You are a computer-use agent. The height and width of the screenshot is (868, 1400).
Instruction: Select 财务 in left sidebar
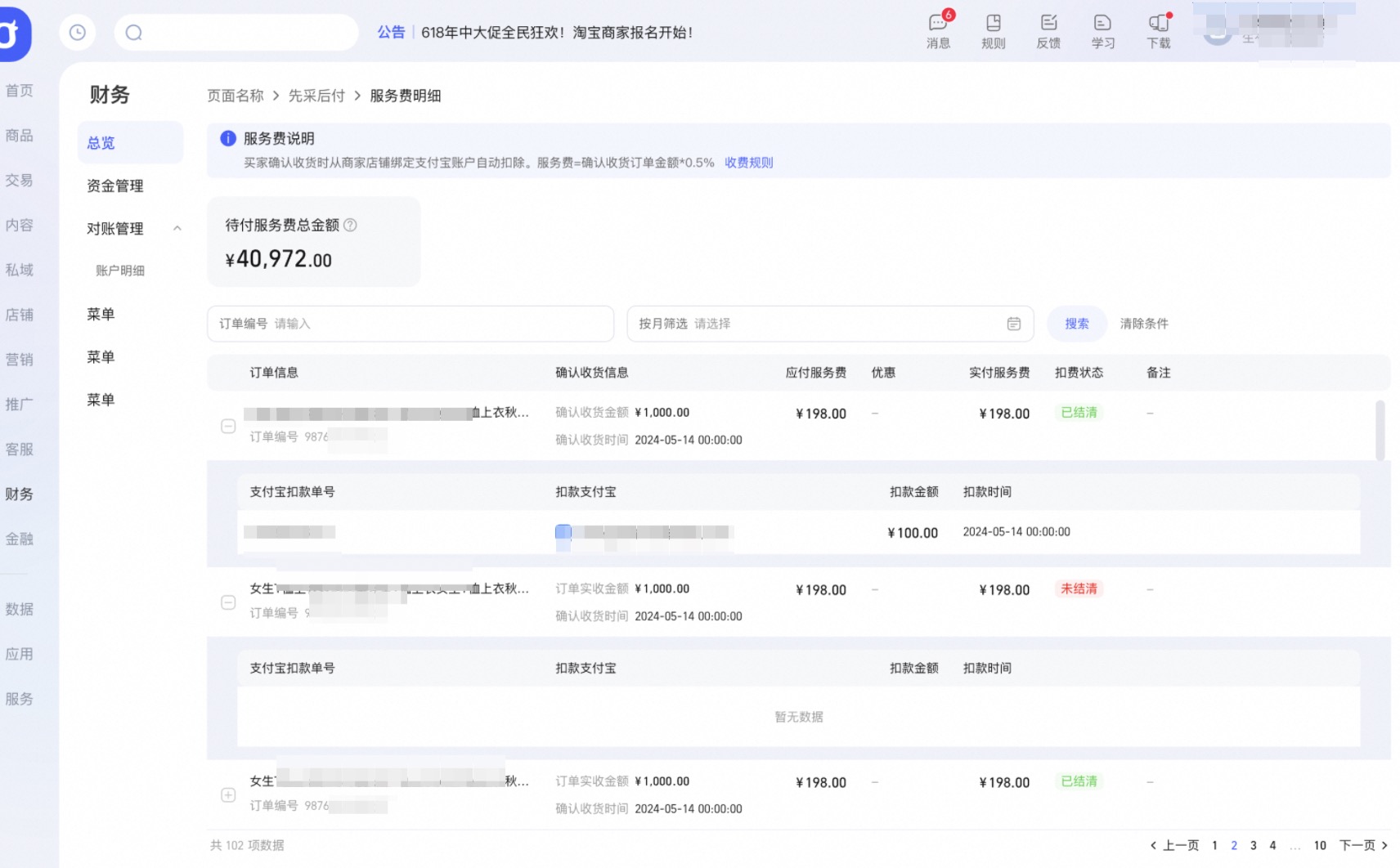coord(20,494)
